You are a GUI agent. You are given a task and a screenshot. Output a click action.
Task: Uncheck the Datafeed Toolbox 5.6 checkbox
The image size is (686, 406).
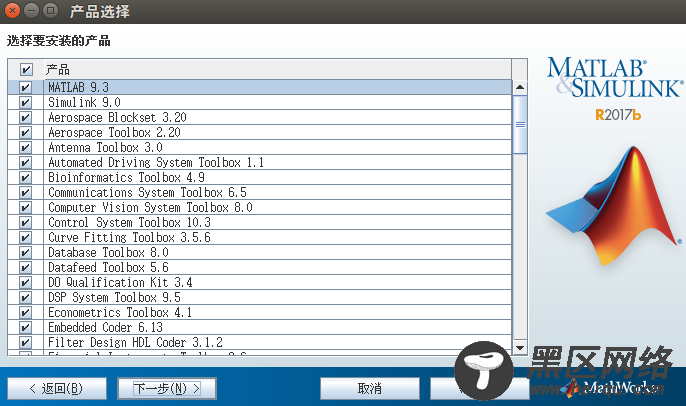tap(25, 267)
